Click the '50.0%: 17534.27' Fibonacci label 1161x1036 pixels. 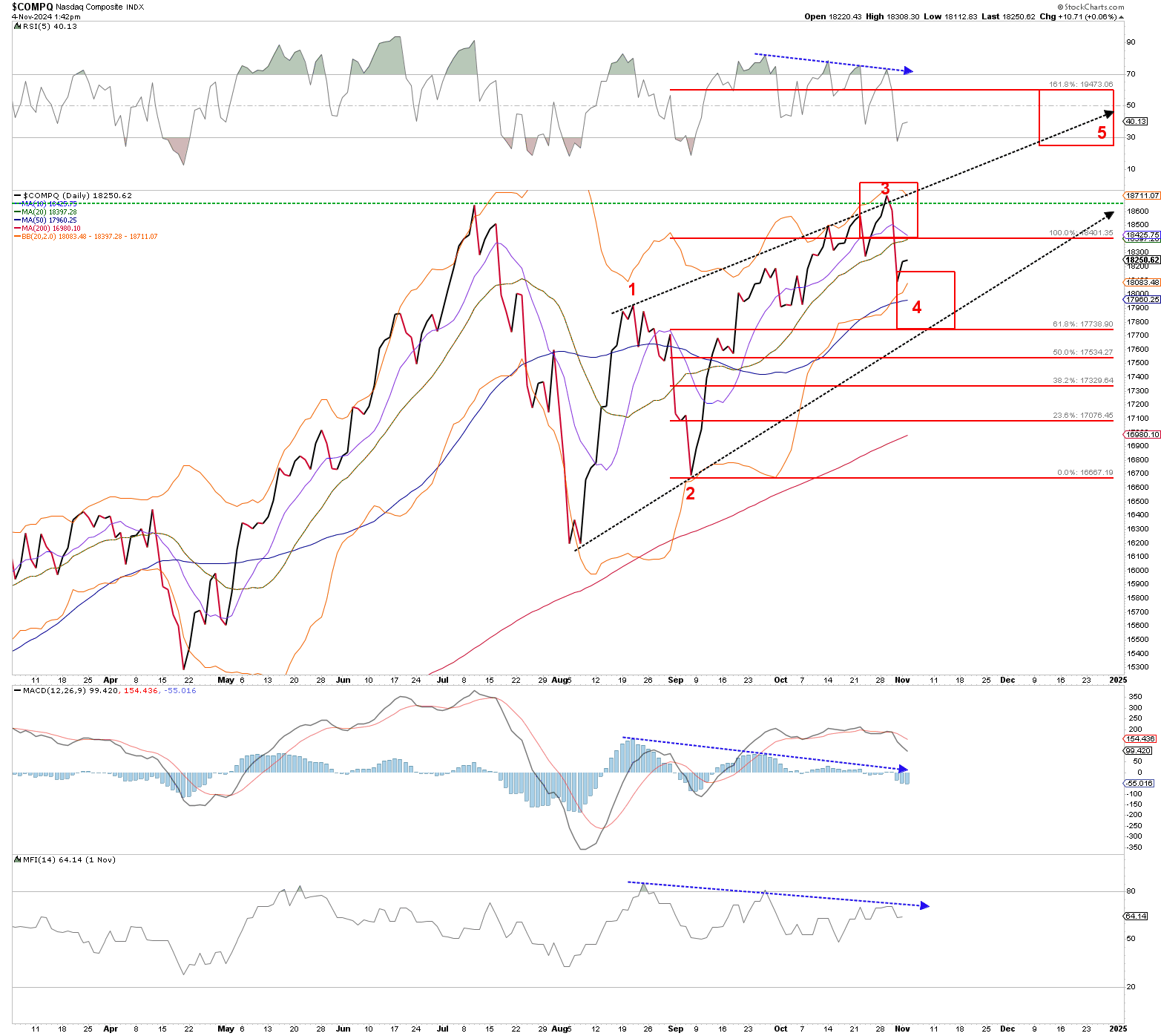(1083, 353)
